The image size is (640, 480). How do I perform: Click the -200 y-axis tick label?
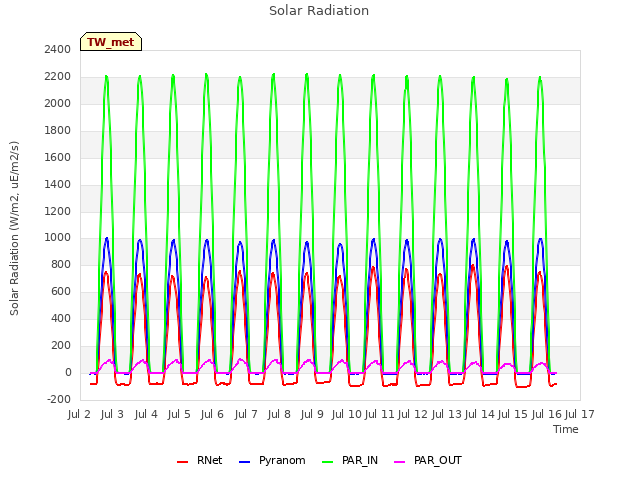click(x=59, y=399)
